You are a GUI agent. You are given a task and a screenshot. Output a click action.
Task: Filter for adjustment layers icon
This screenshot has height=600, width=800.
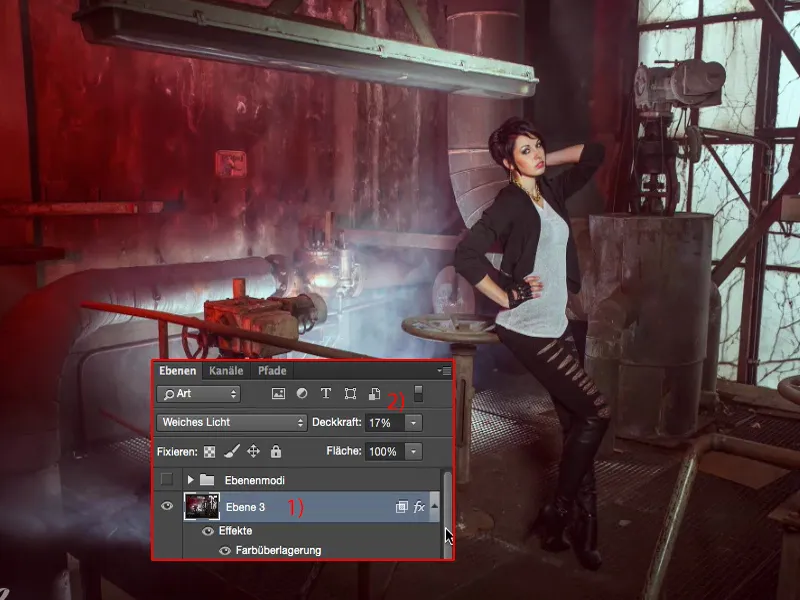point(302,393)
